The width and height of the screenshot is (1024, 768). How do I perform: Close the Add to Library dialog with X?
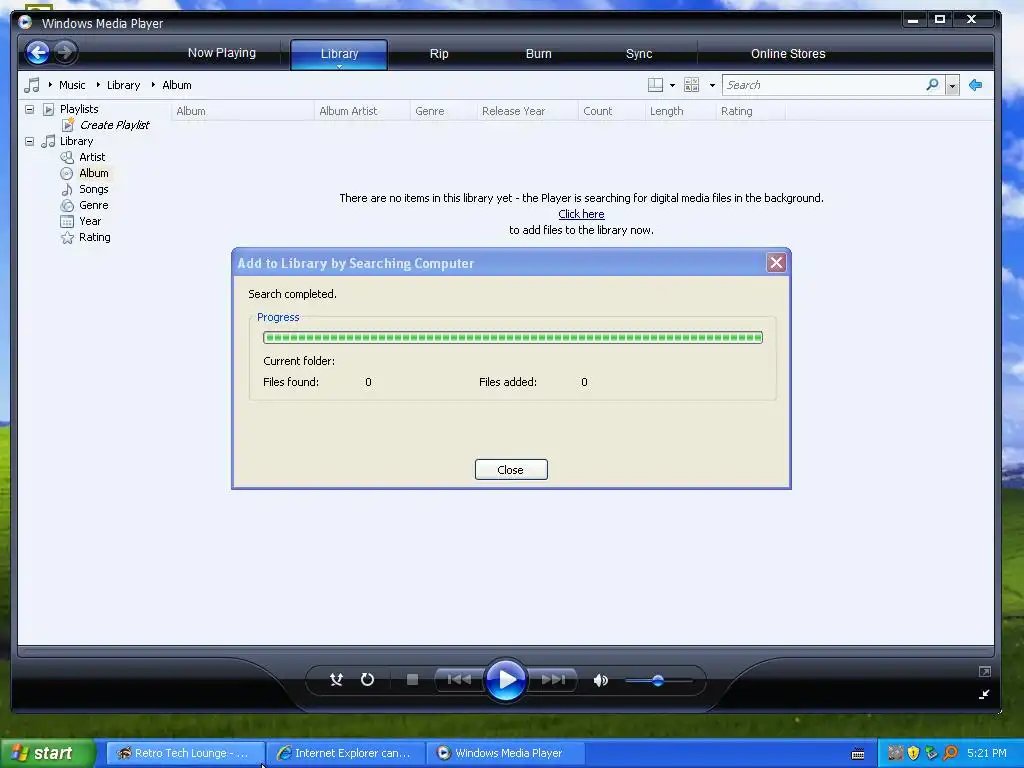776,263
